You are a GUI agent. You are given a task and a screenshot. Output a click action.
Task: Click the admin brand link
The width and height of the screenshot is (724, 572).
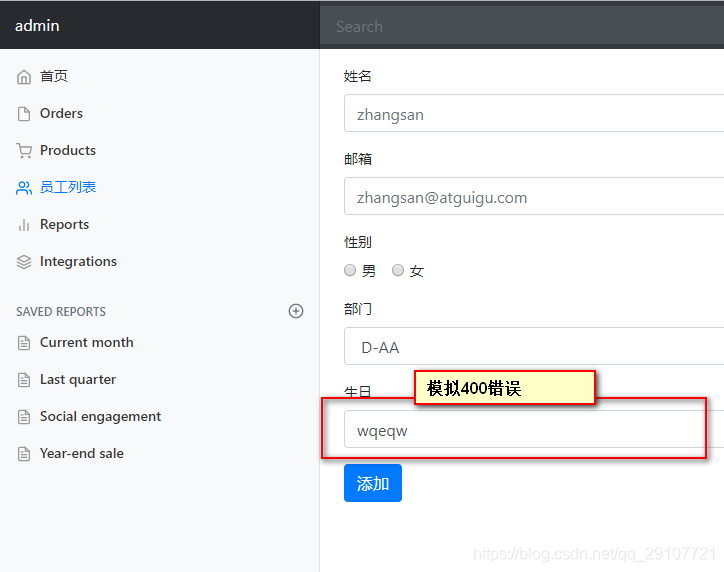tap(37, 25)
